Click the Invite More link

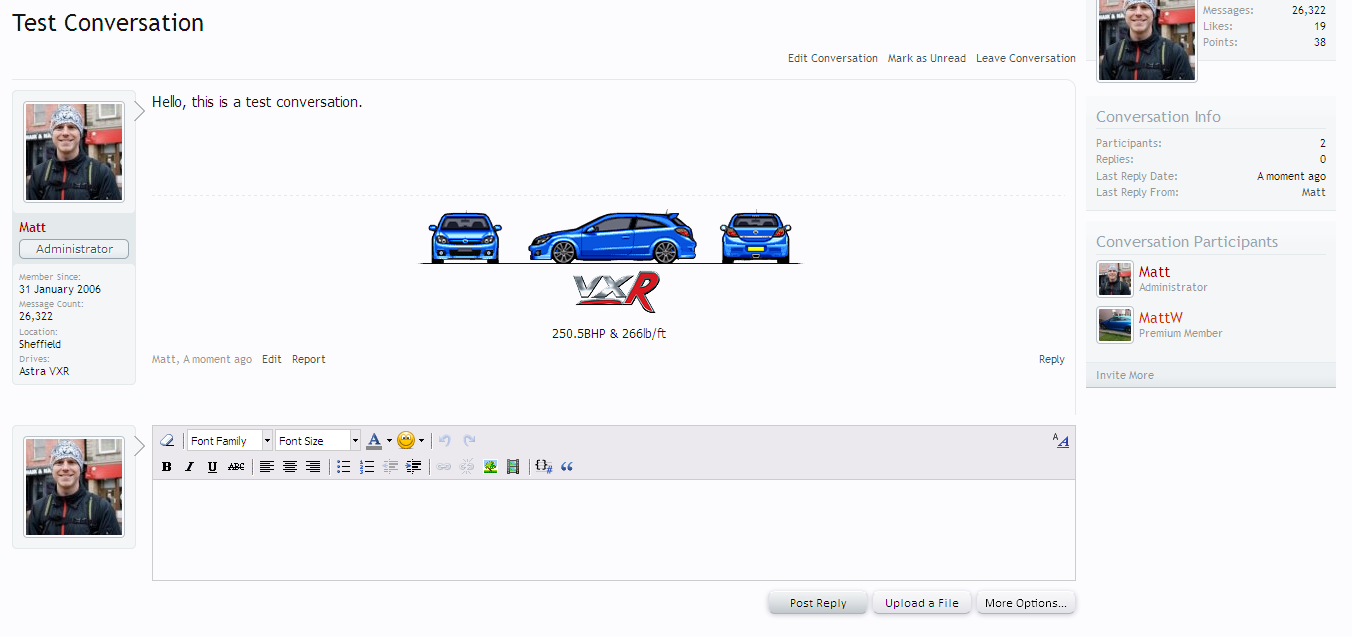pos(1125,375)
